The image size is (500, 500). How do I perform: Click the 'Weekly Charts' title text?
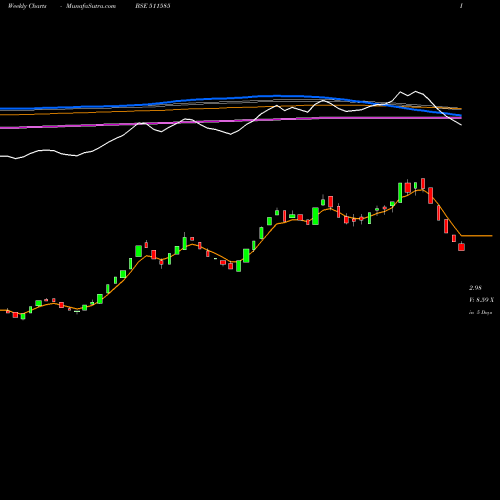pyautogui.click(x=27, y=6)
